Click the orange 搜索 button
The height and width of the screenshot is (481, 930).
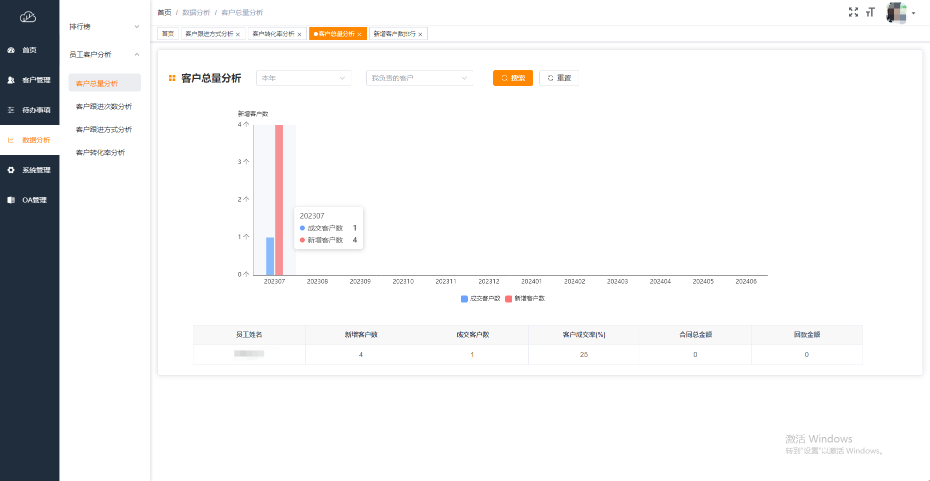[513, 78]
